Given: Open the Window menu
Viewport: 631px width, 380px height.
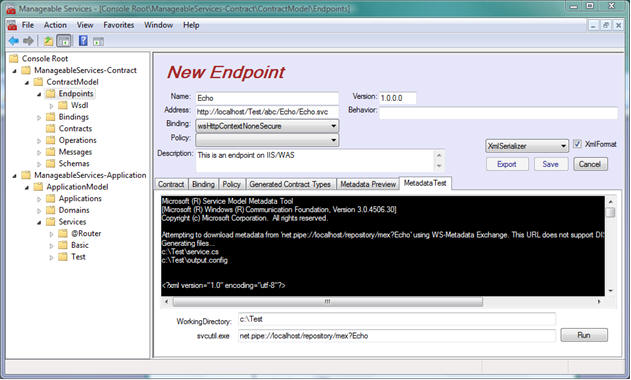Looking at the screenshot, I should coord(159,25).
